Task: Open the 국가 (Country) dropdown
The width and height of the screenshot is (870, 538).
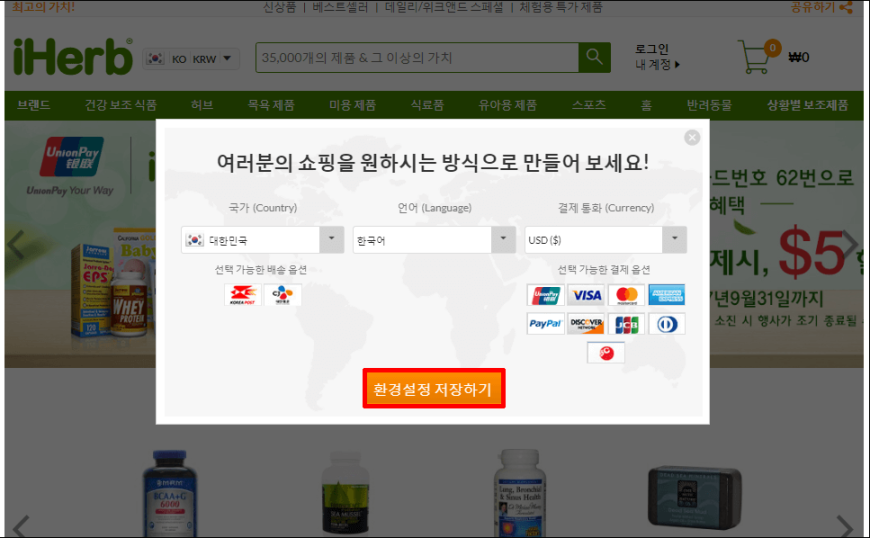Action: (x=262, y=240)
